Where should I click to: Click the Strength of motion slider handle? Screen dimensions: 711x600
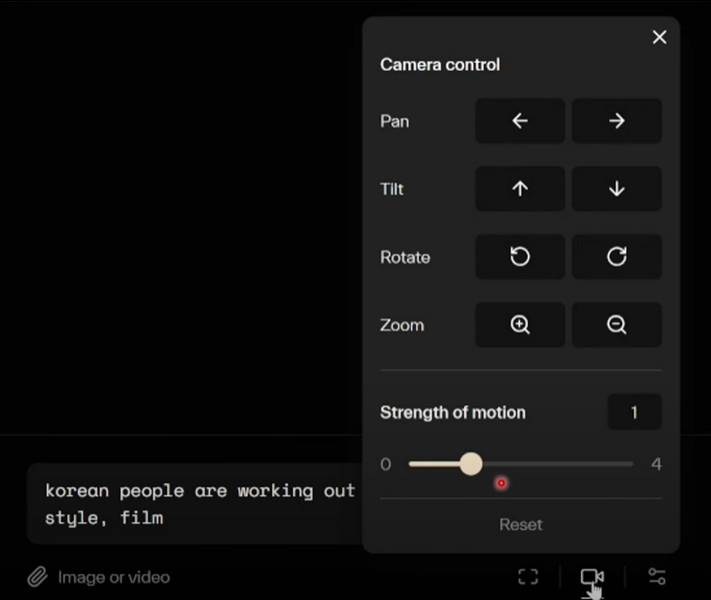[x=471, y=464]
